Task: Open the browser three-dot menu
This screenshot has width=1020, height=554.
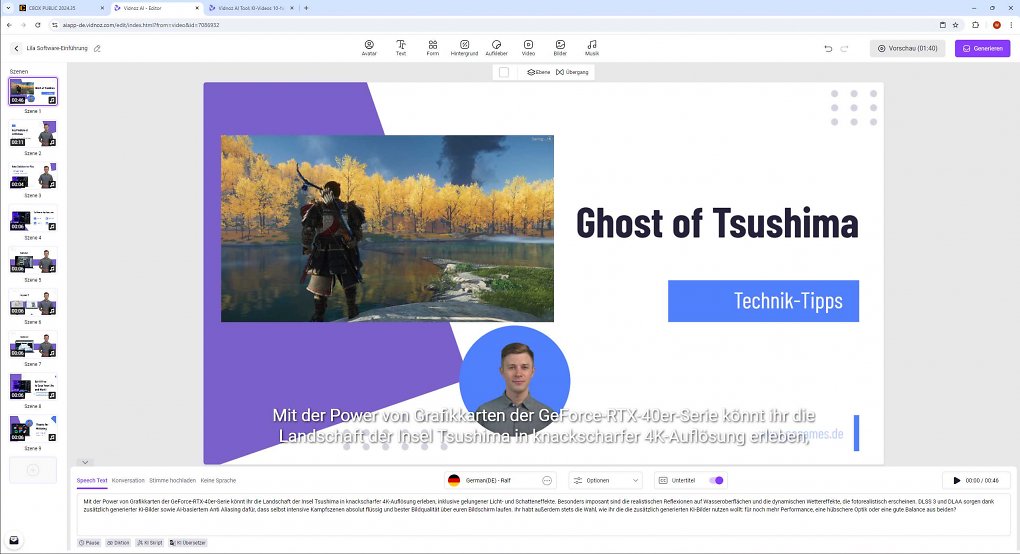Action: (1011, 25)
